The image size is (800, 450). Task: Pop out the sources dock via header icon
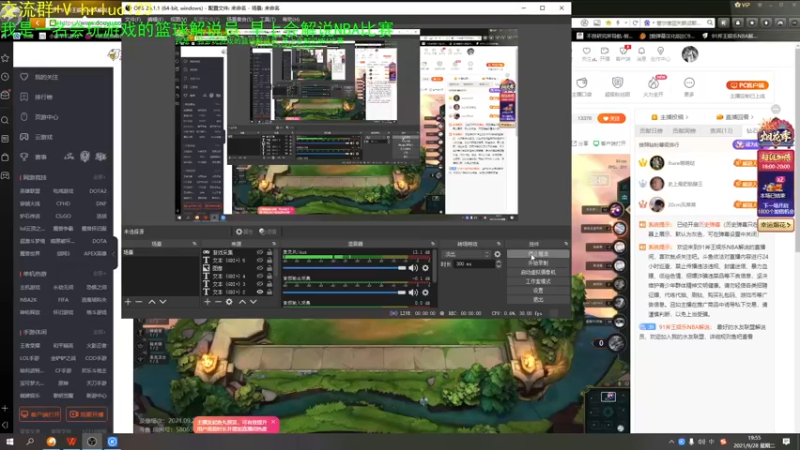tap(274, 244)
